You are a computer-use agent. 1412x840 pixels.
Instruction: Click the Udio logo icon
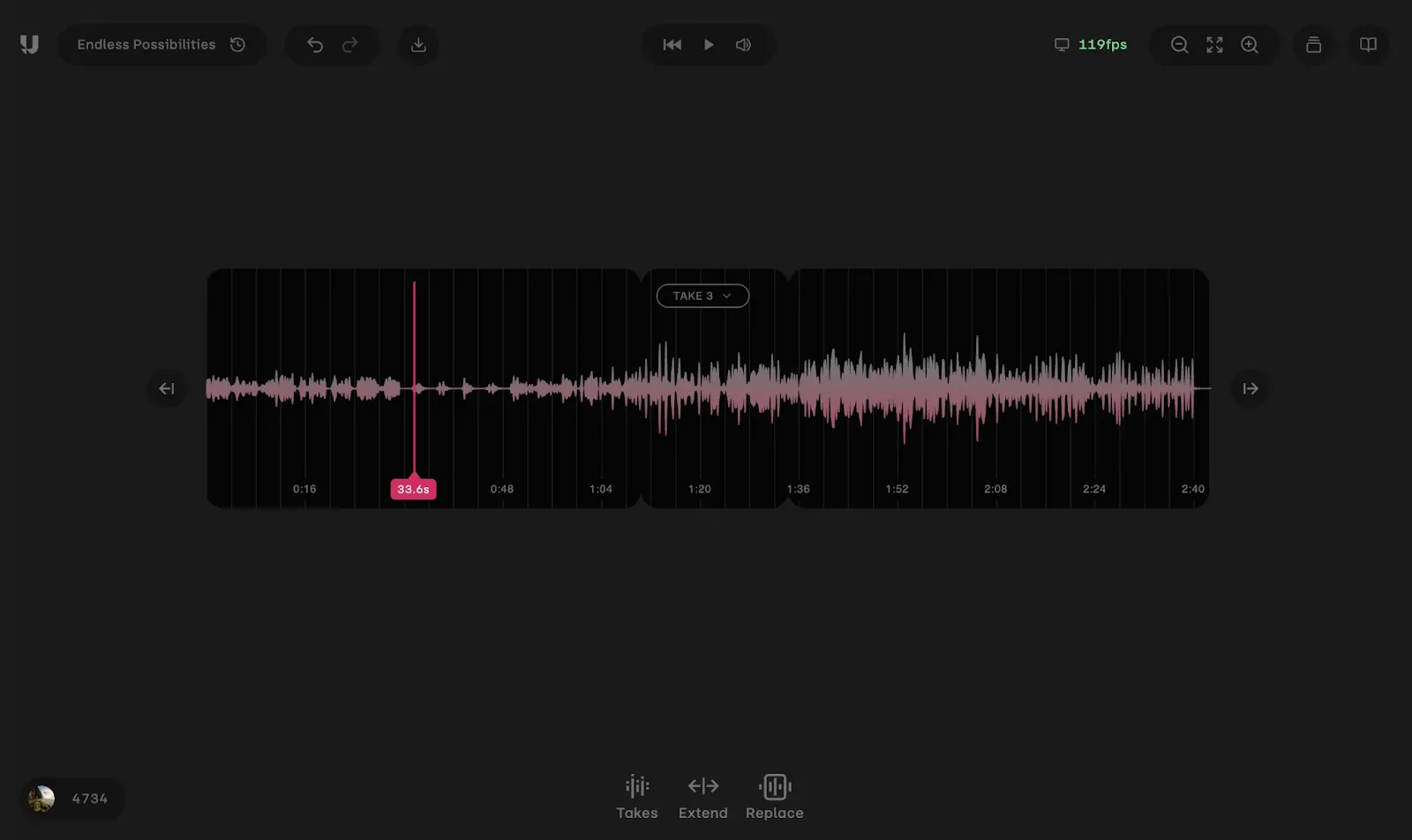[29, 44]
